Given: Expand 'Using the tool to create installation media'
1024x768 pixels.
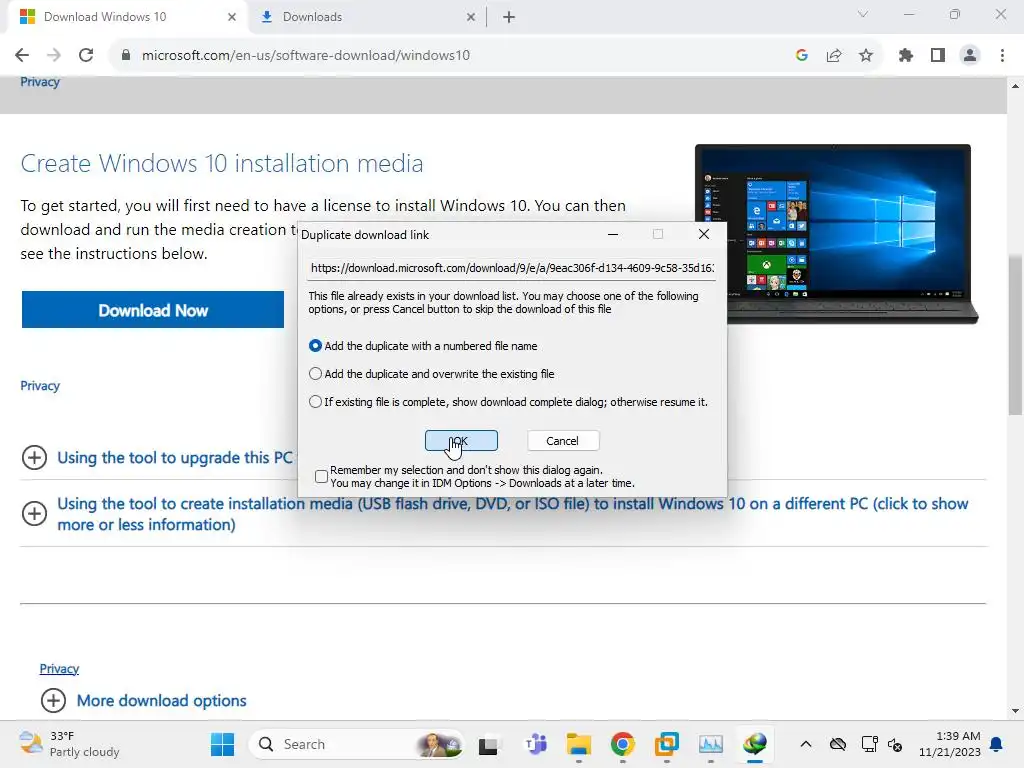Looking at the screenshot, I should (x=513, y=514).
